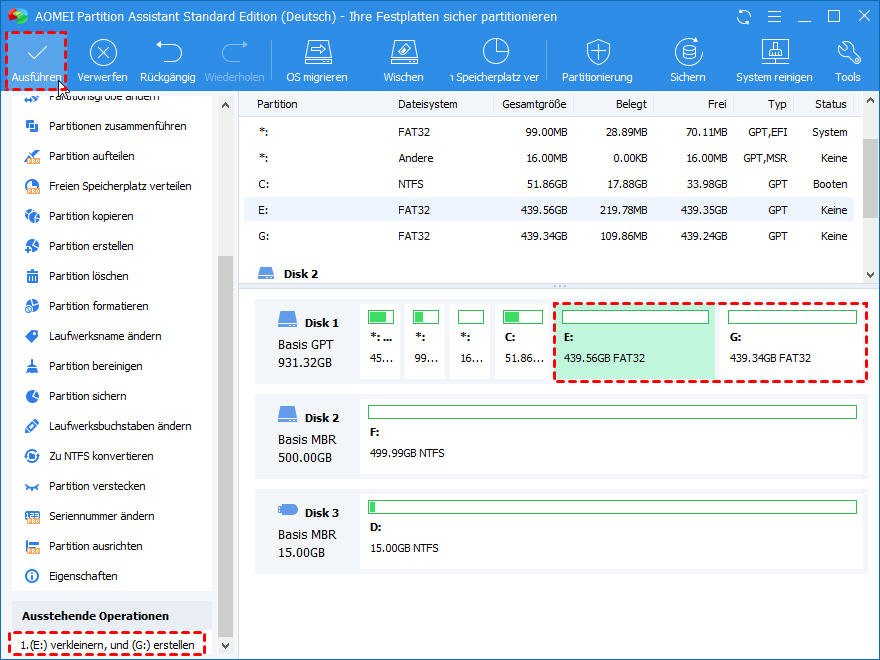The image size is (880, 660).
Task: Sort by Frei column header
Action: pyautogui.click(x=717, y=104)
